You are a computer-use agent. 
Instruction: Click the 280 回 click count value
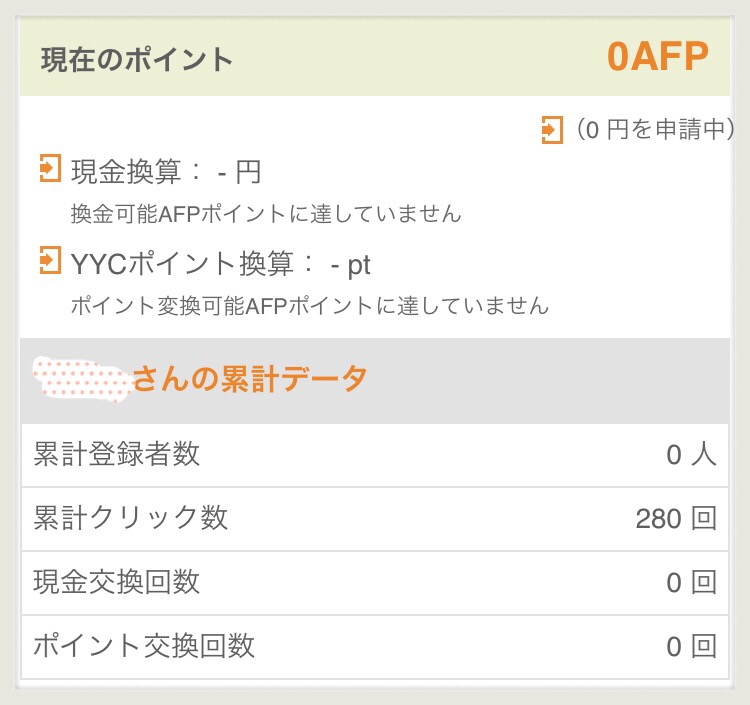click(x=675, y=519)
